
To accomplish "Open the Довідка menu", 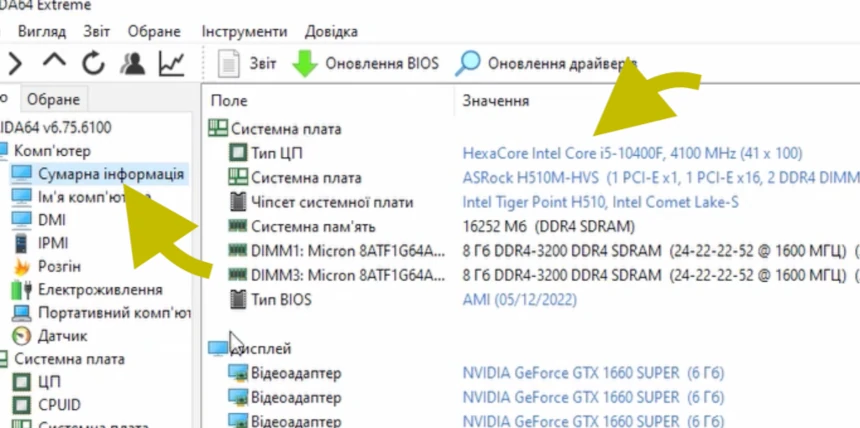I will [331, 31].
